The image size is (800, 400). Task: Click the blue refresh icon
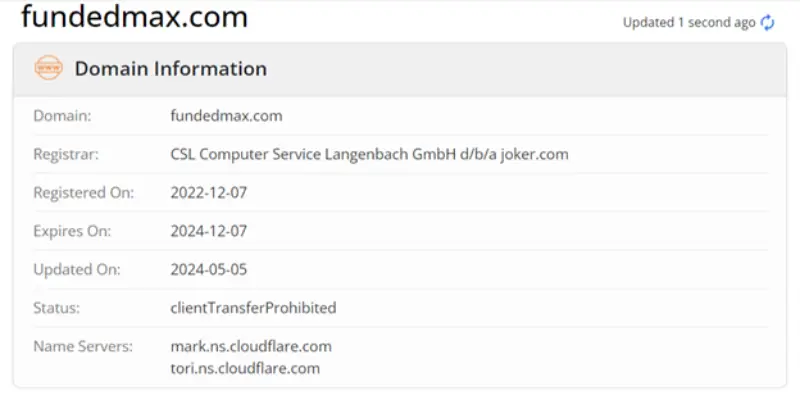pos(768,22)
